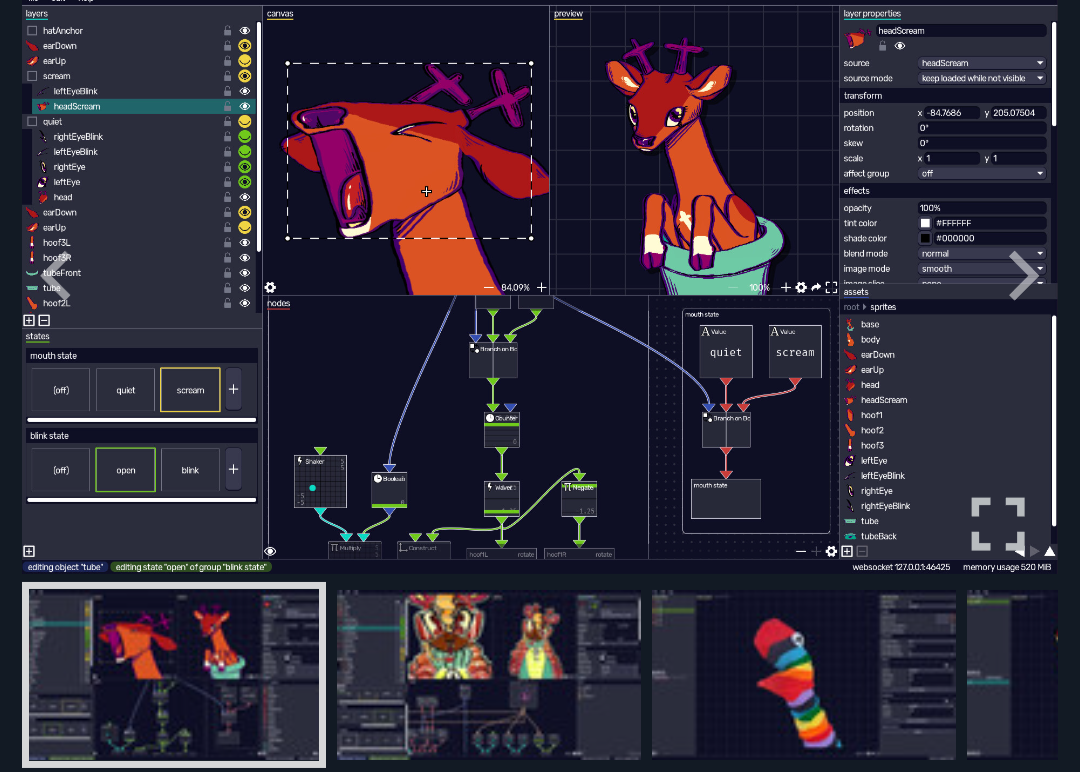Click the shade color swatch

[925, 238]
